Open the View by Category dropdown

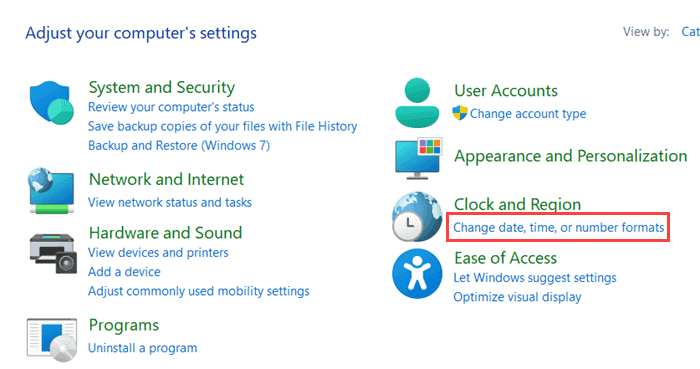pyautogui.click(x=690, y=32)
